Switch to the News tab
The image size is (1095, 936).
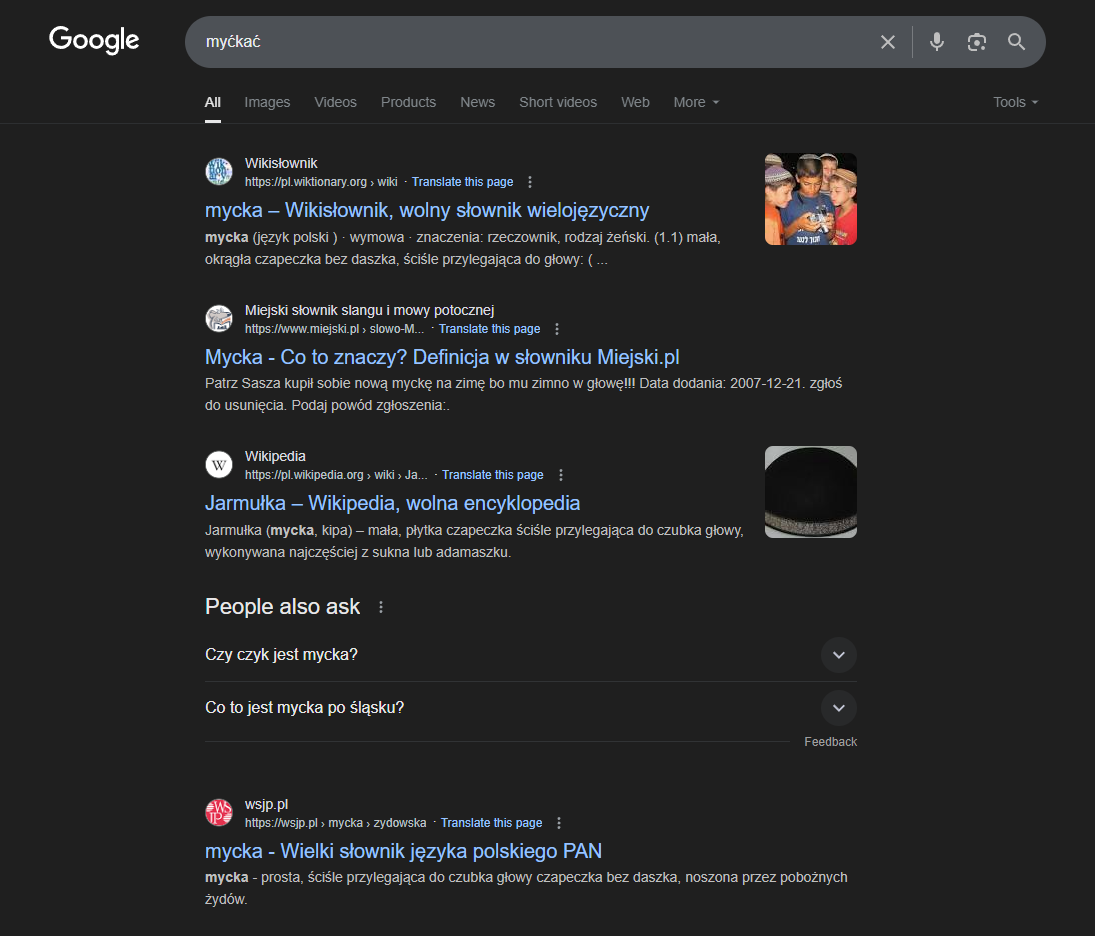pos(477,102)
